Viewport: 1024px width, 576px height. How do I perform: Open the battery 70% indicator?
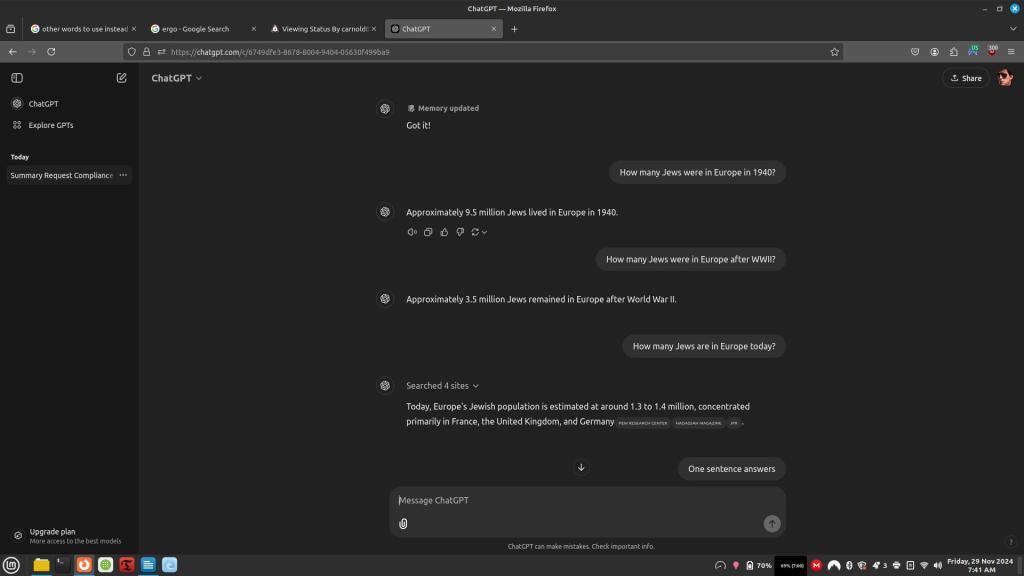(759, 566)
